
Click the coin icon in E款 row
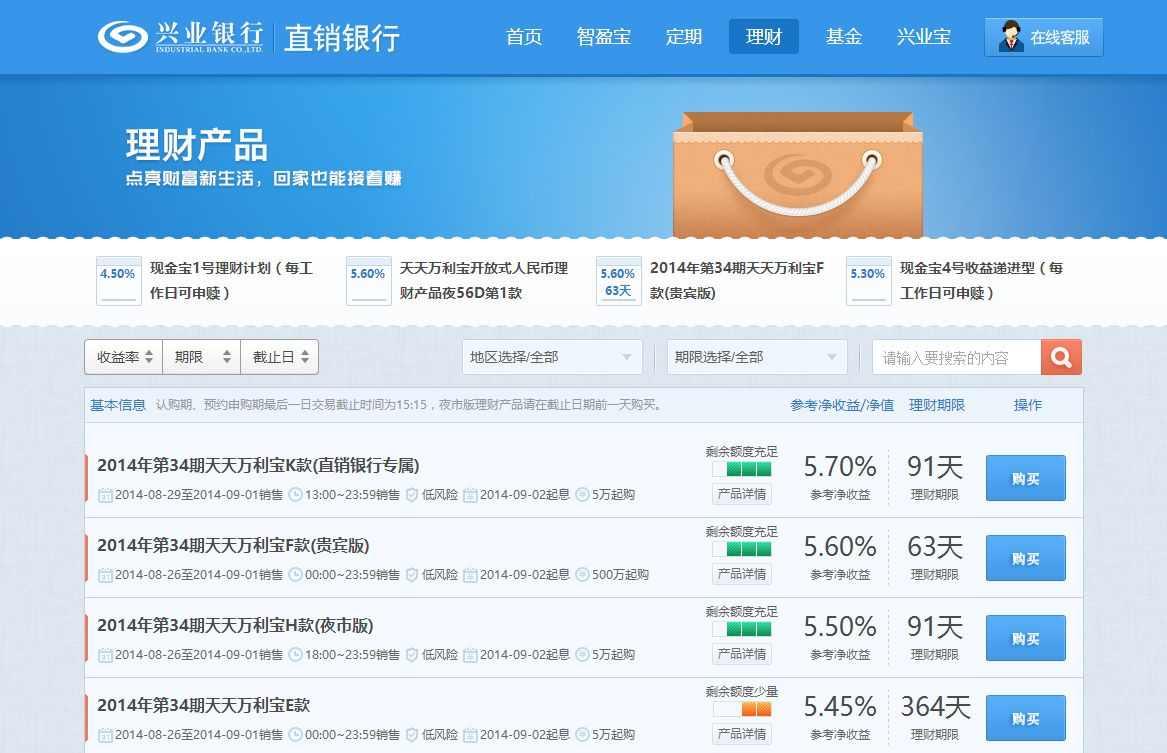pos(583,734)
